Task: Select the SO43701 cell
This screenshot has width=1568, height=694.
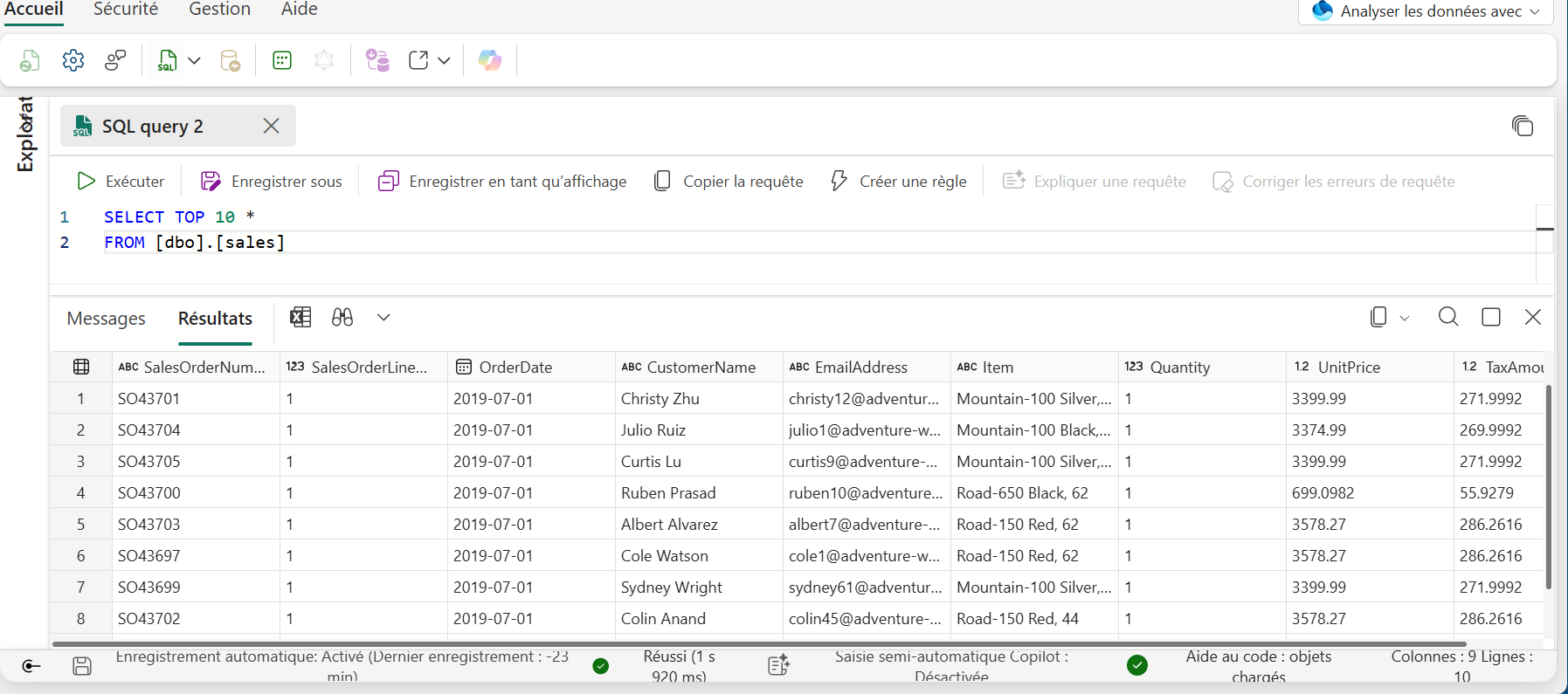Action: coord(196,399)
